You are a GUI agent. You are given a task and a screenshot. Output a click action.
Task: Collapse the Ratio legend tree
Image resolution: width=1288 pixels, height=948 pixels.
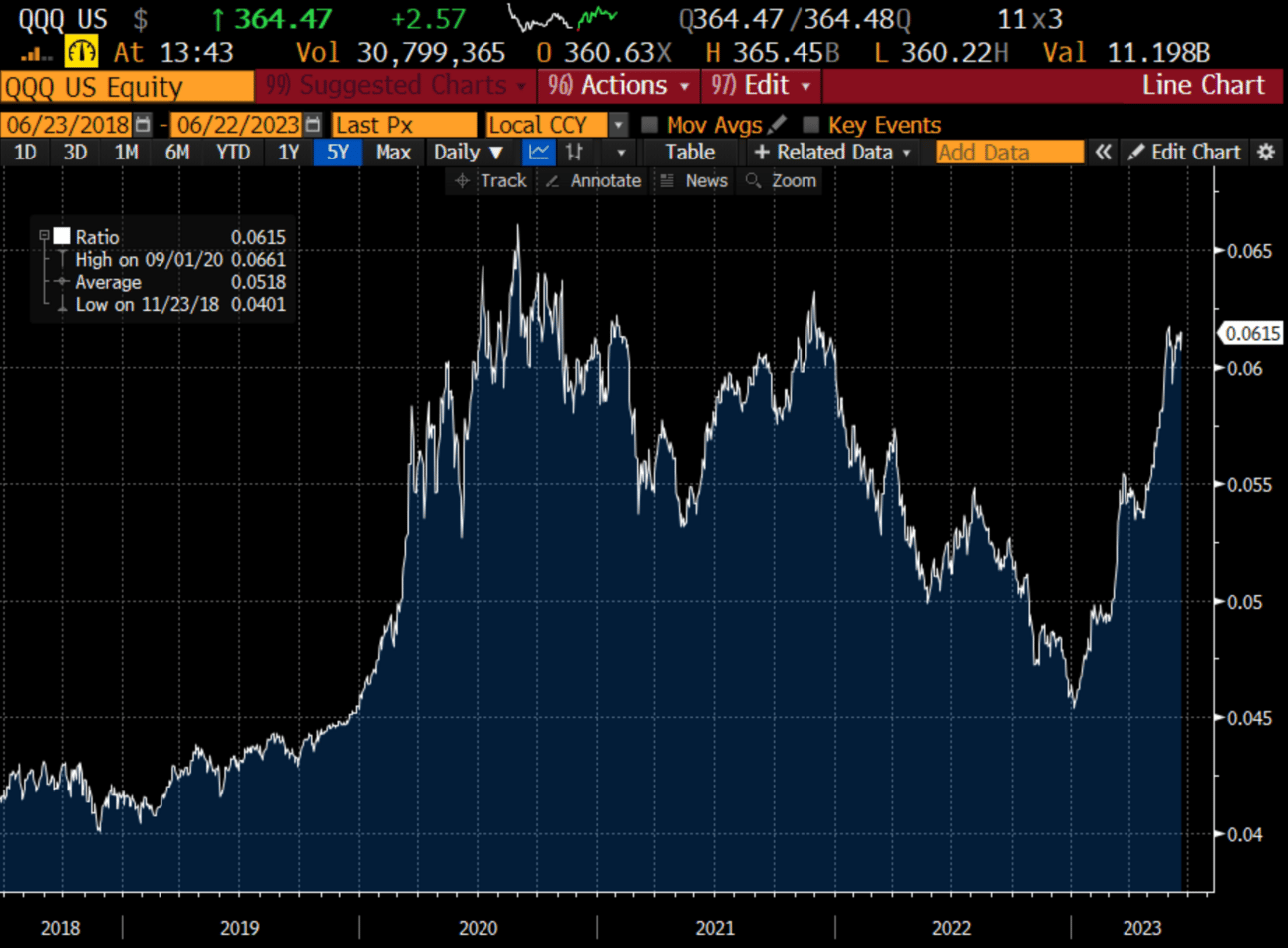pos(44,236)
